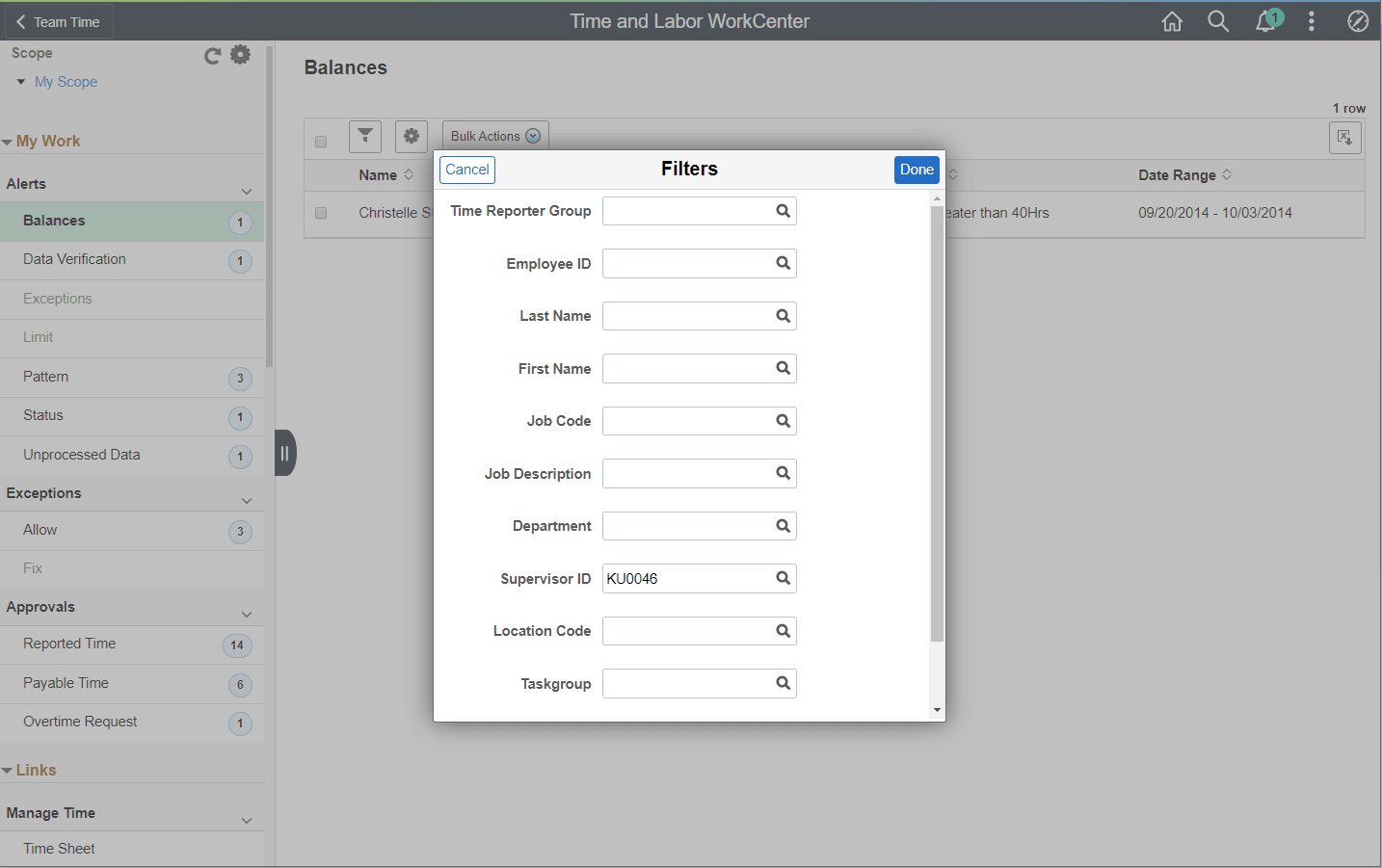The height and width of the screenshot is (868, 1382).
Task: Click the grid export download icon
Action: (x=1344, y=137)
